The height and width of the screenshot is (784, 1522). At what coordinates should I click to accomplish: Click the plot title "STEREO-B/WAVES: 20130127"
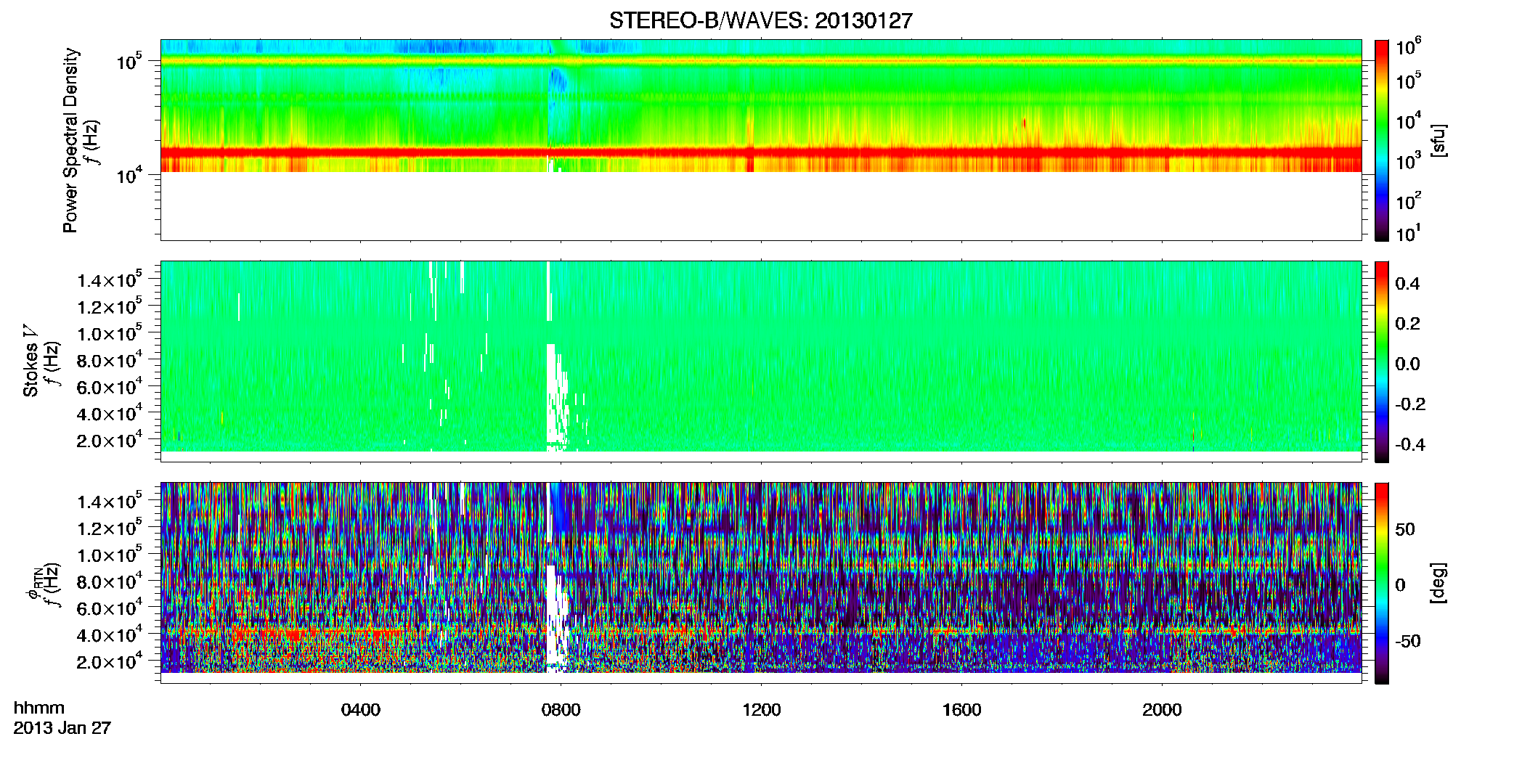tap(760, 21)
